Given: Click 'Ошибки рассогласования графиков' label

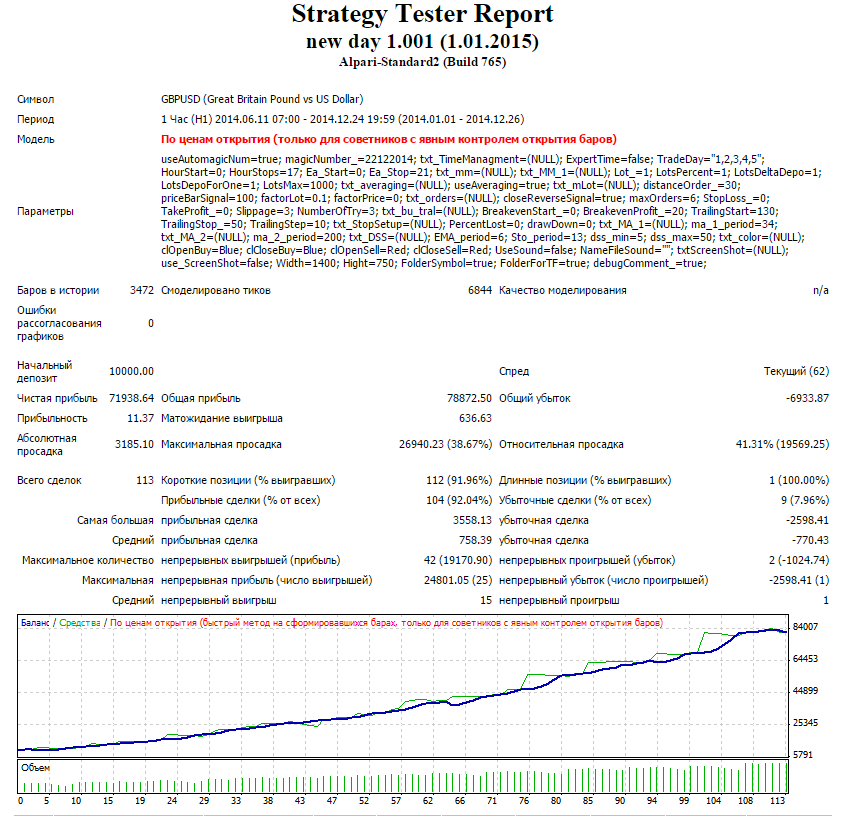Looking at the screenshot, I should (59, 323).
